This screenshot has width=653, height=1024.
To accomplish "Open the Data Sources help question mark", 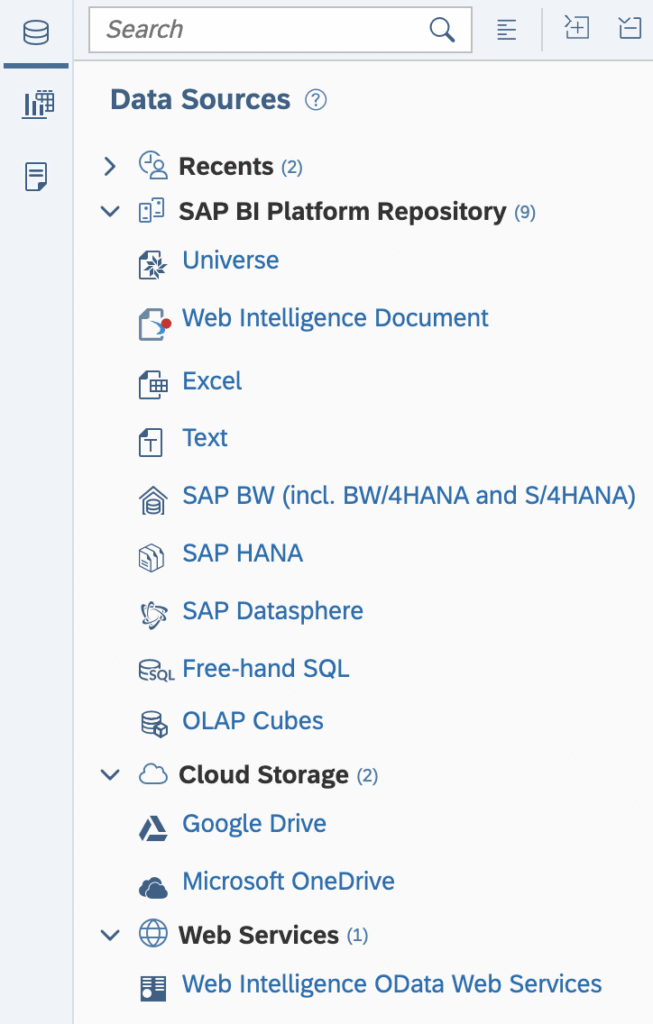I will click(x=316, y=100).
